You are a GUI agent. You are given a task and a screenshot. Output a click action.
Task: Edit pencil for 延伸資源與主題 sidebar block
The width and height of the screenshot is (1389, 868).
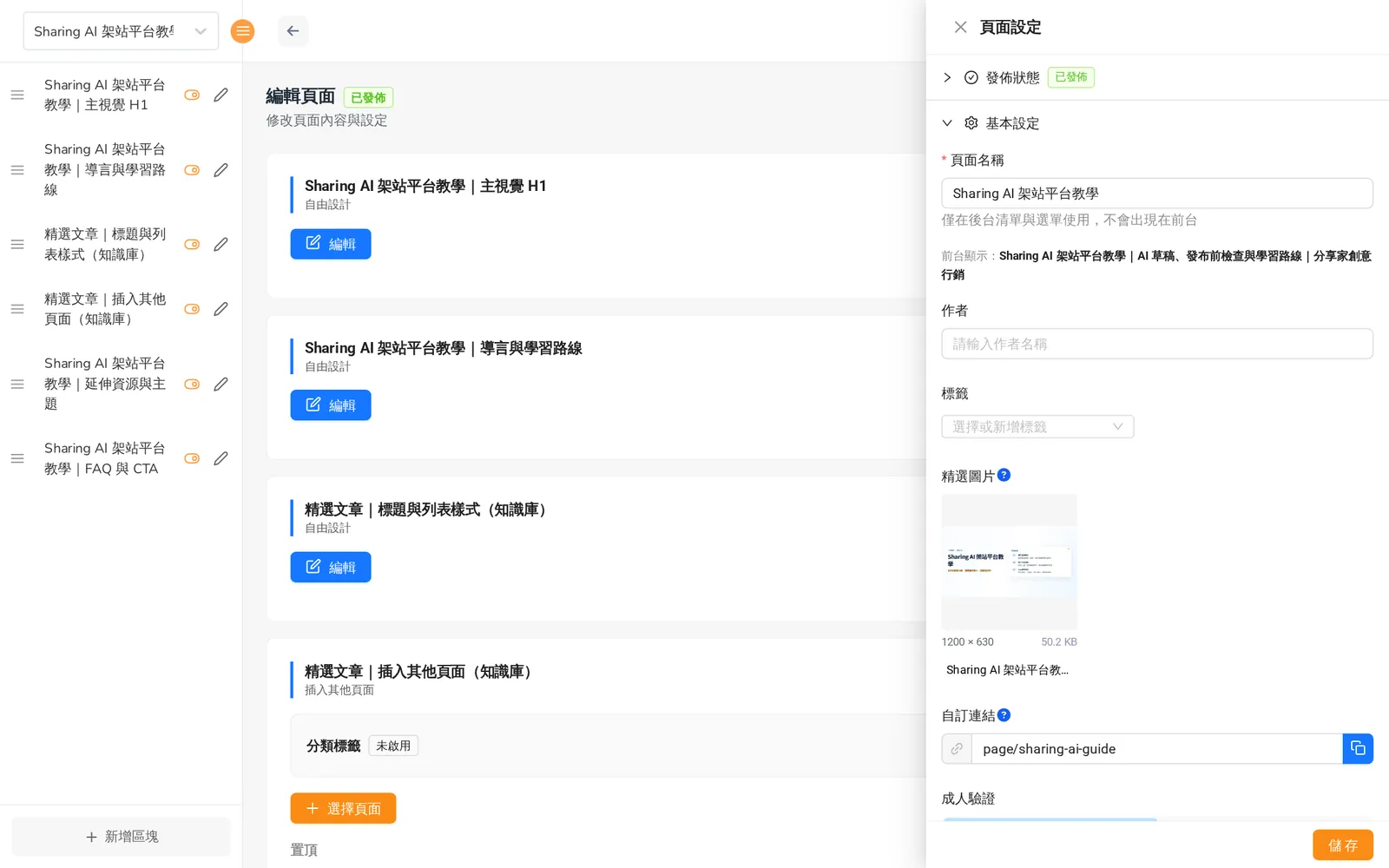click(221, 384)
